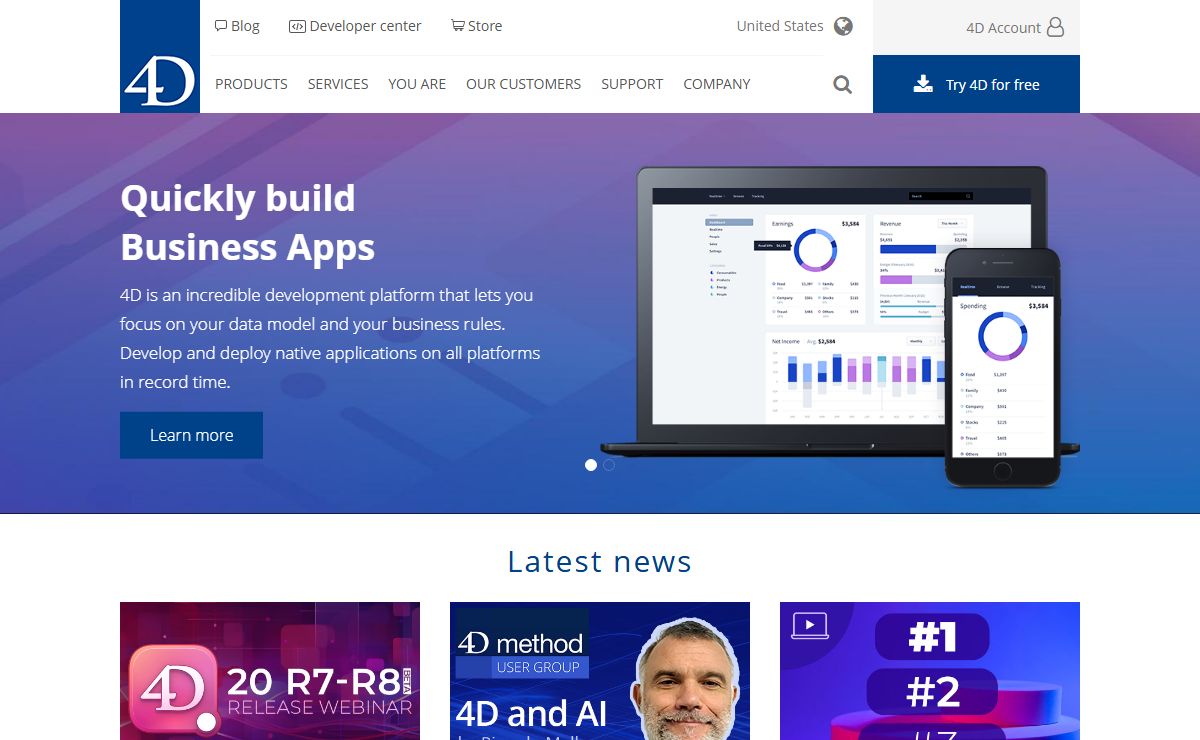
Task: Click the Developer center code icon
Action: (297, 26)
